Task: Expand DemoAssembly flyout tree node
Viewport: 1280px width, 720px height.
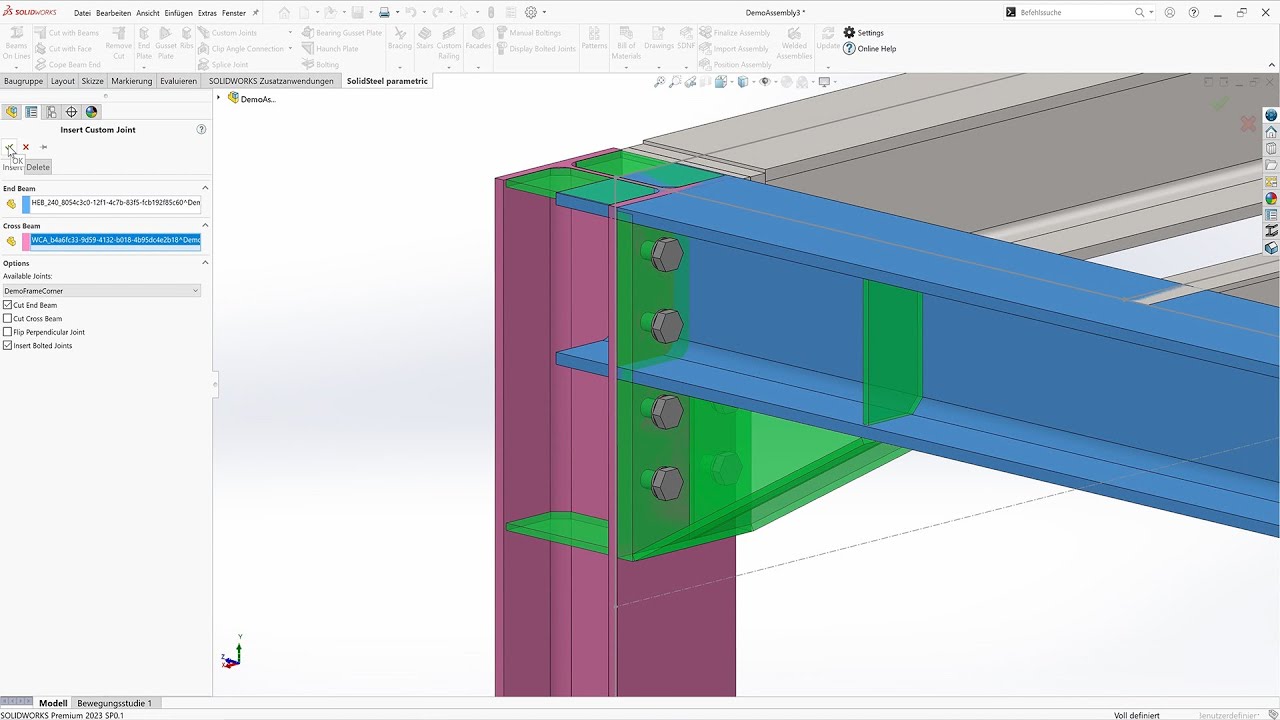Action: [x=219, y=98]
